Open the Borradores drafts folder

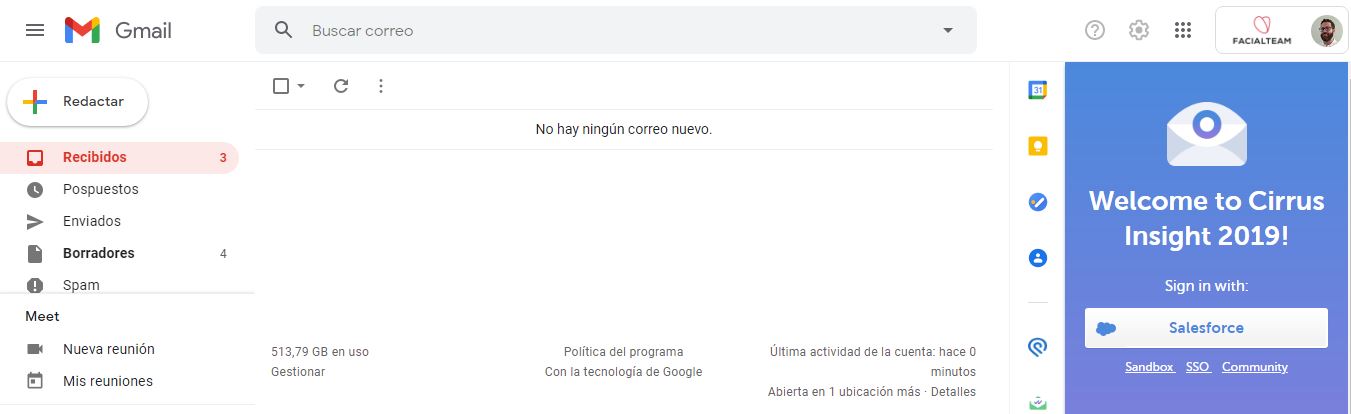[x=98, y=253]
